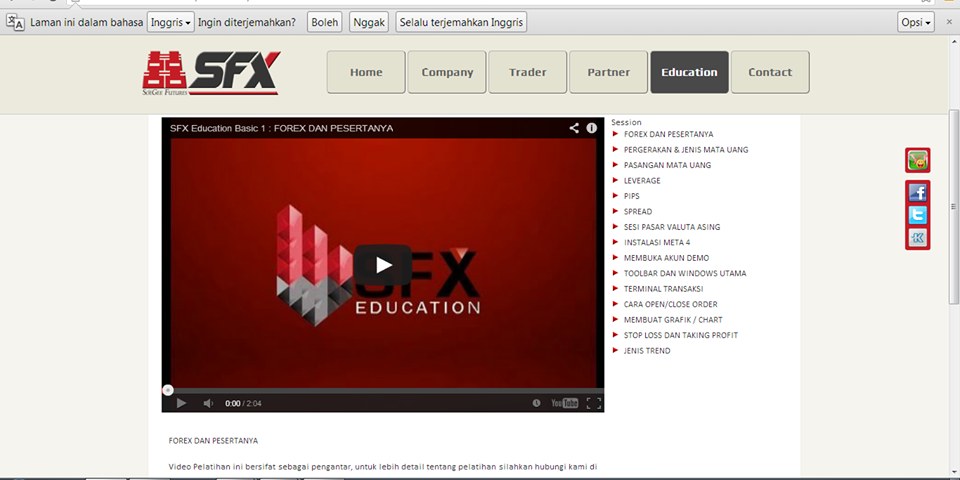Click the video title text
The image size is (960, 480).
pyautogui.click(x=282, y=128)
